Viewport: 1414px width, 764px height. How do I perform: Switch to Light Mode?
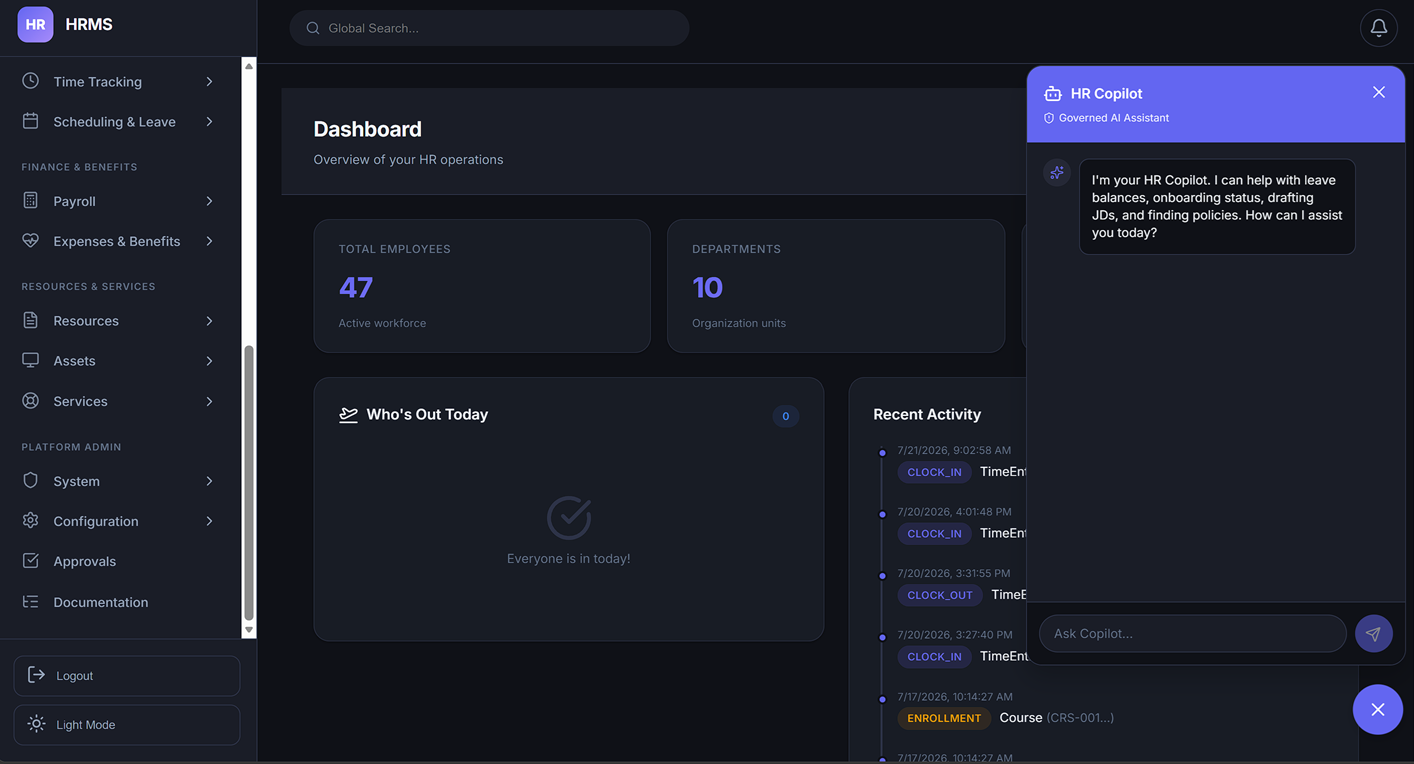tap(127, 725)
